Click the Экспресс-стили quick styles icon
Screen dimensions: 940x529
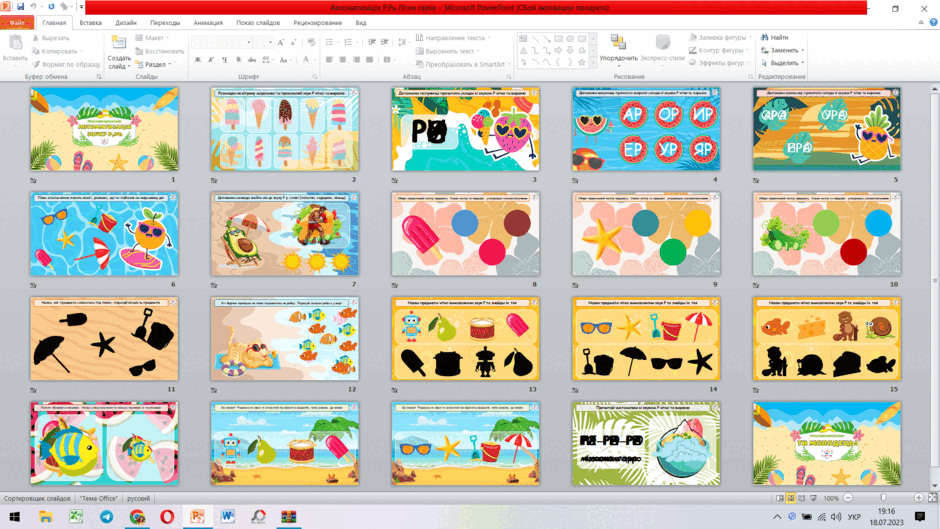click(662, 43)
